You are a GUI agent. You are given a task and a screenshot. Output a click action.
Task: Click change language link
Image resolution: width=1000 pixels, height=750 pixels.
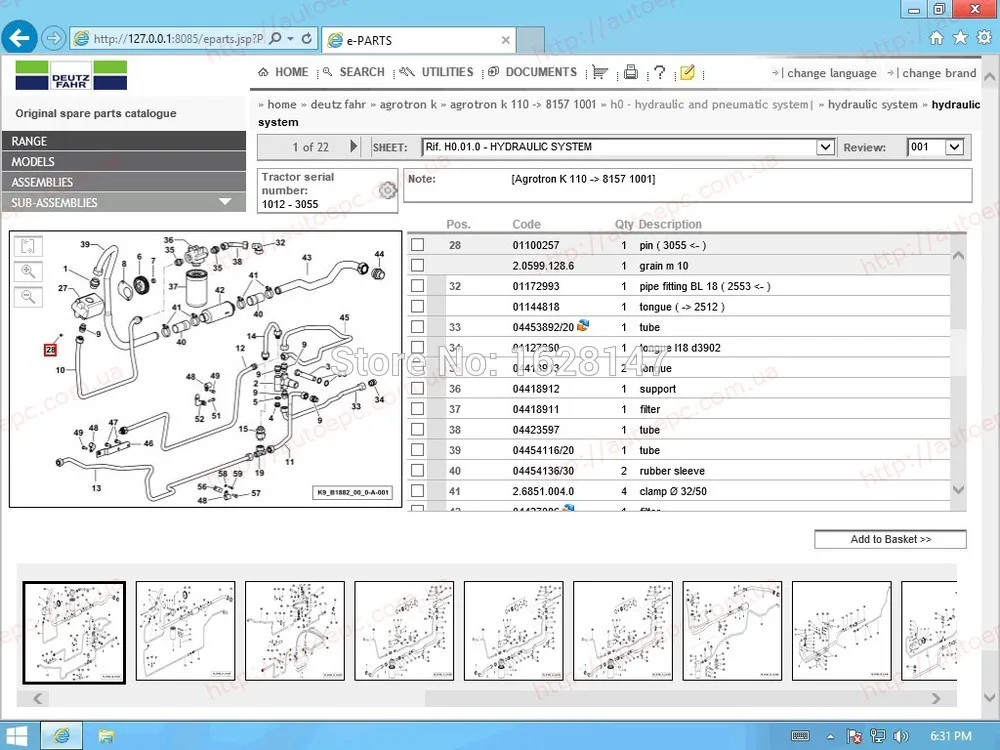tap(832, 73)
